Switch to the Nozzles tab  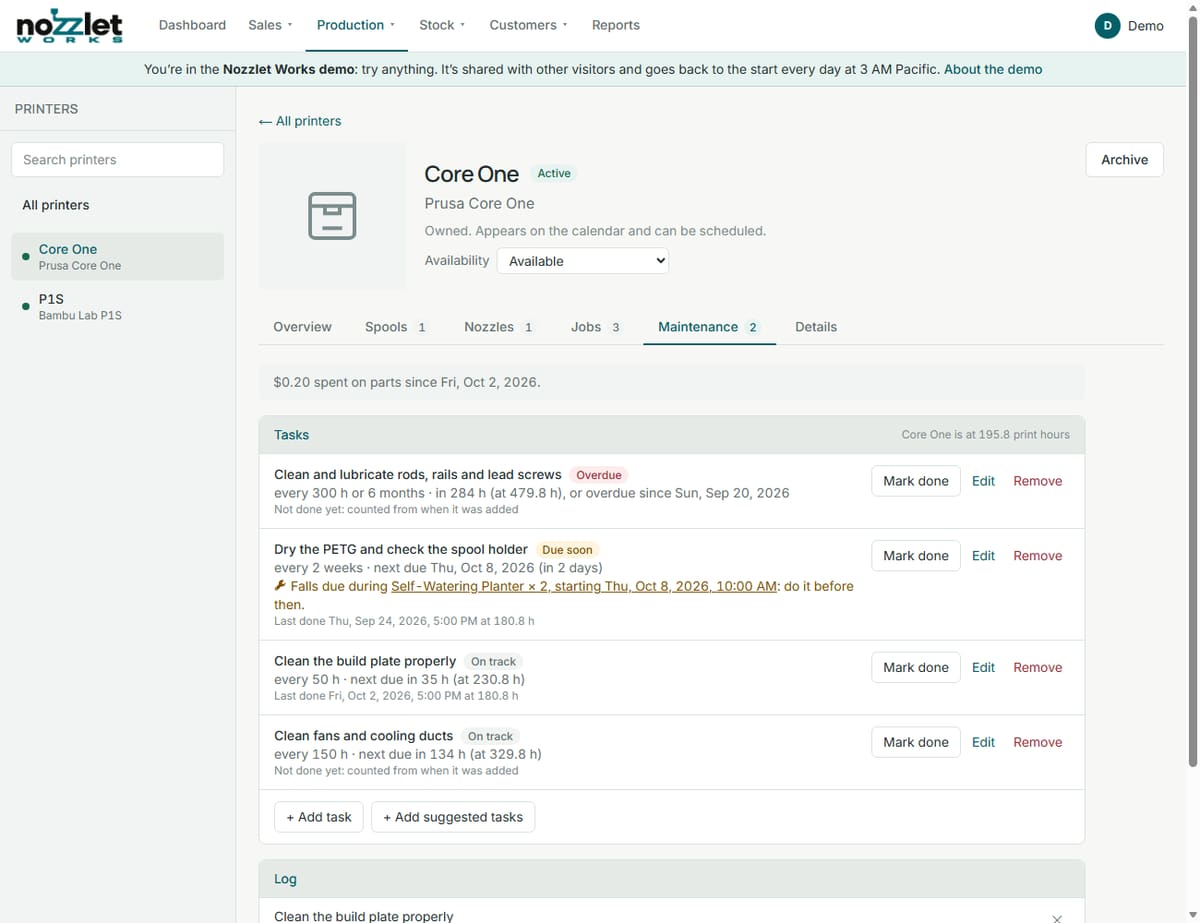(x=500, y=327)
